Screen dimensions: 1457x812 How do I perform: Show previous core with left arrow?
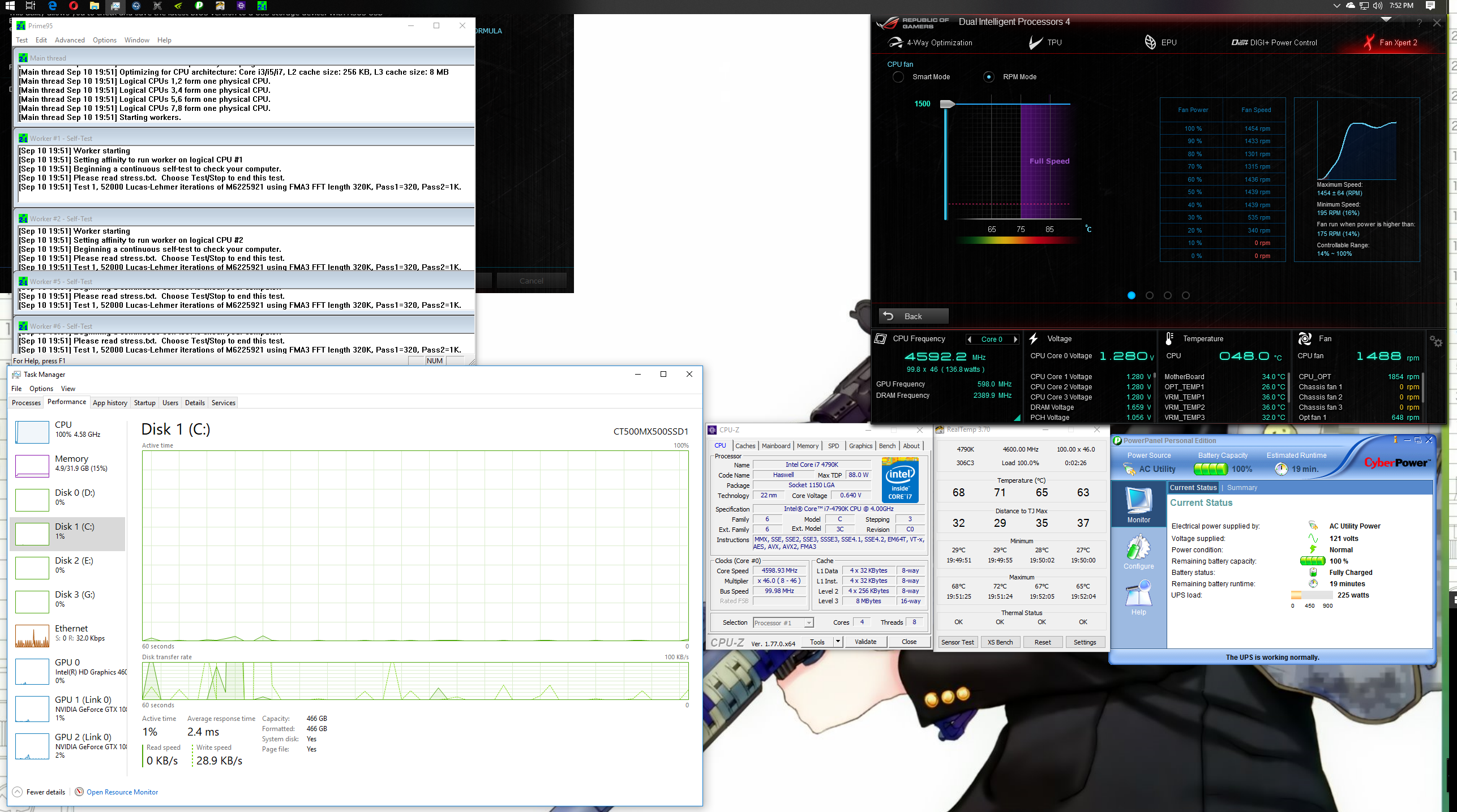click(x=970, y=340)
